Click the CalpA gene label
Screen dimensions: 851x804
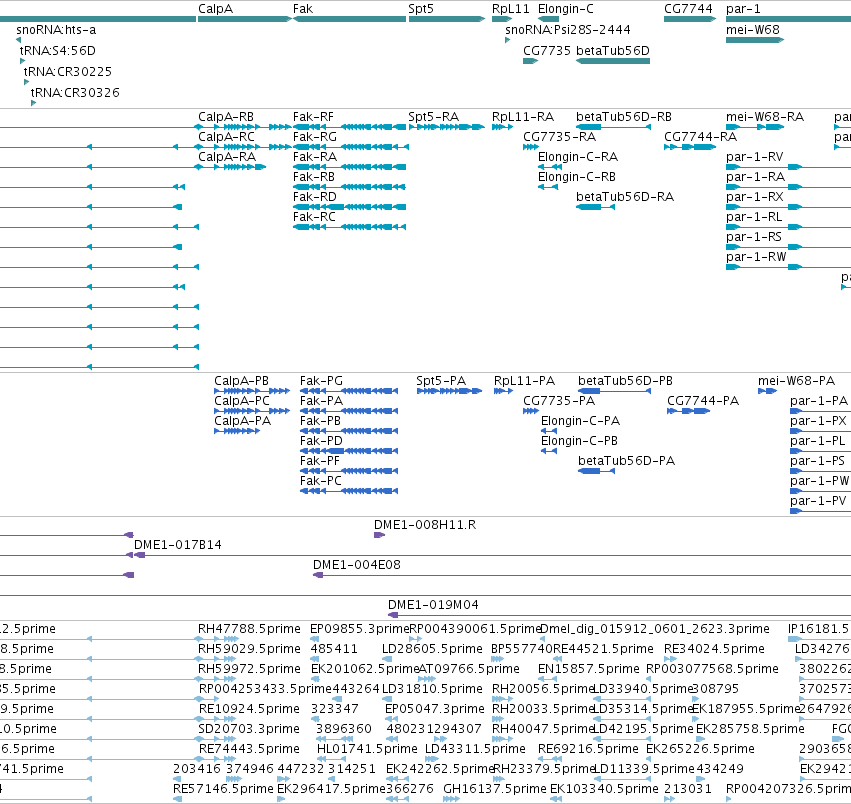(215, 9)
